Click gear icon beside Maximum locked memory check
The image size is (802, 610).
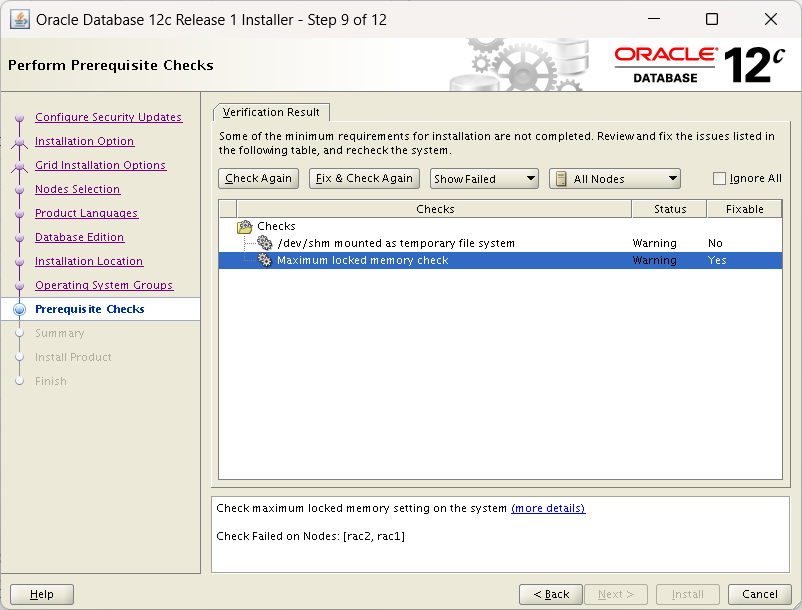264,260
